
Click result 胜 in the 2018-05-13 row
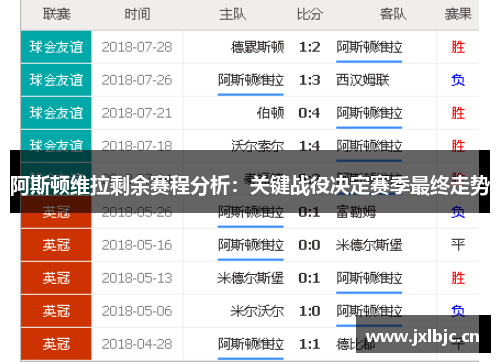pyautogui.click(x=458, y=278)
